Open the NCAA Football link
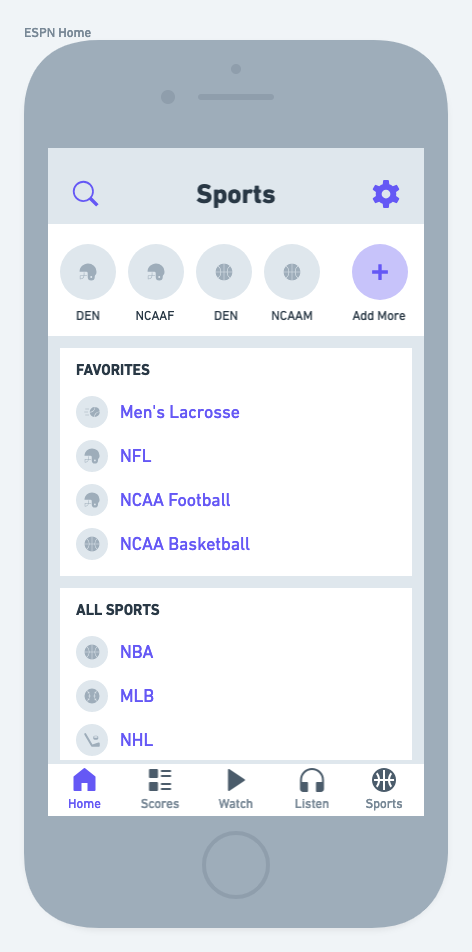The height and width of the screenshot is (952, 472). [x=175, y=500]
